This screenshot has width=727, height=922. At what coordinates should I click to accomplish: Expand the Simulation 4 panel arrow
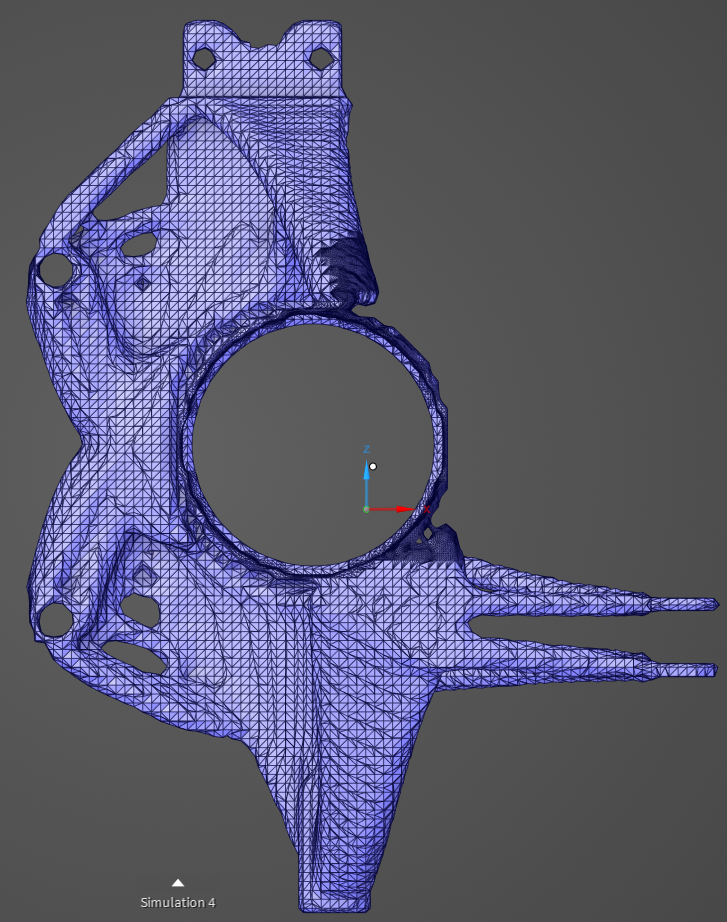point(178,883)
